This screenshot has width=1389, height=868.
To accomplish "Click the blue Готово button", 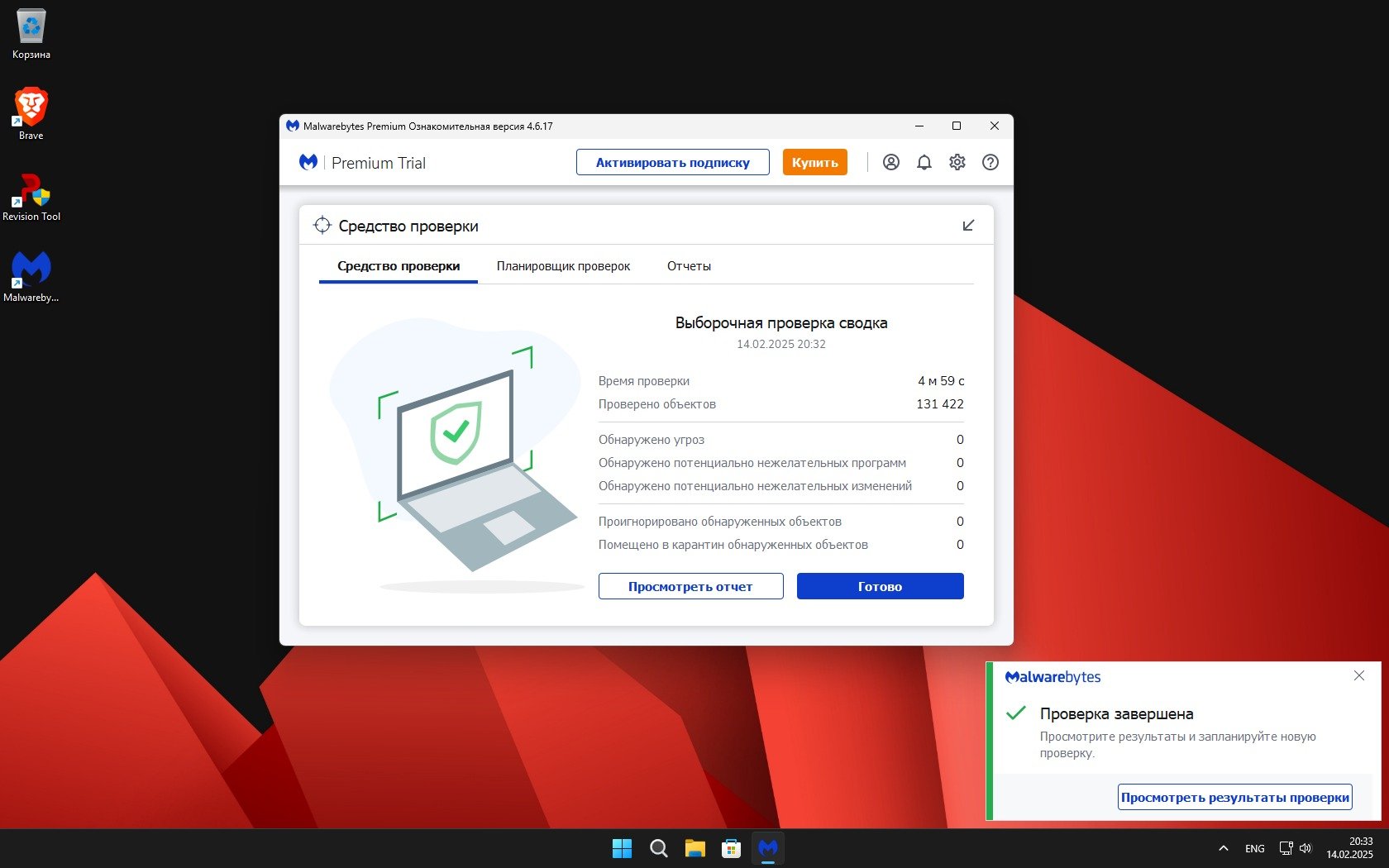I will [881, 586].
